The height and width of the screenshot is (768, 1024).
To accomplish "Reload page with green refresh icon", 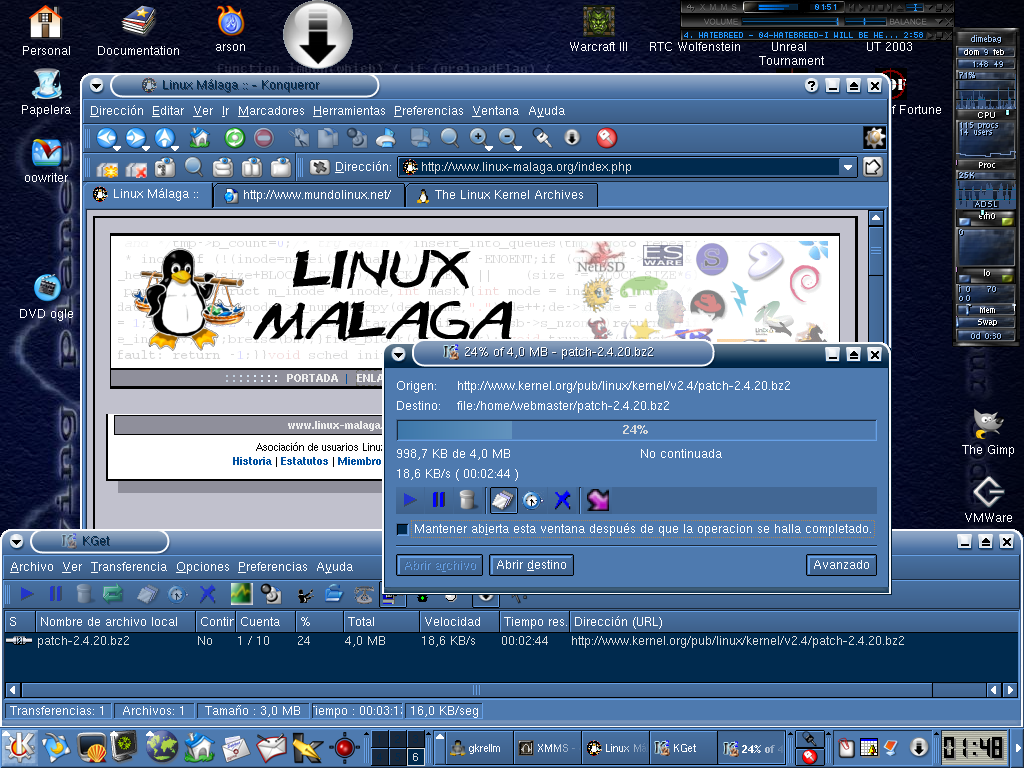I will (234, 138).
